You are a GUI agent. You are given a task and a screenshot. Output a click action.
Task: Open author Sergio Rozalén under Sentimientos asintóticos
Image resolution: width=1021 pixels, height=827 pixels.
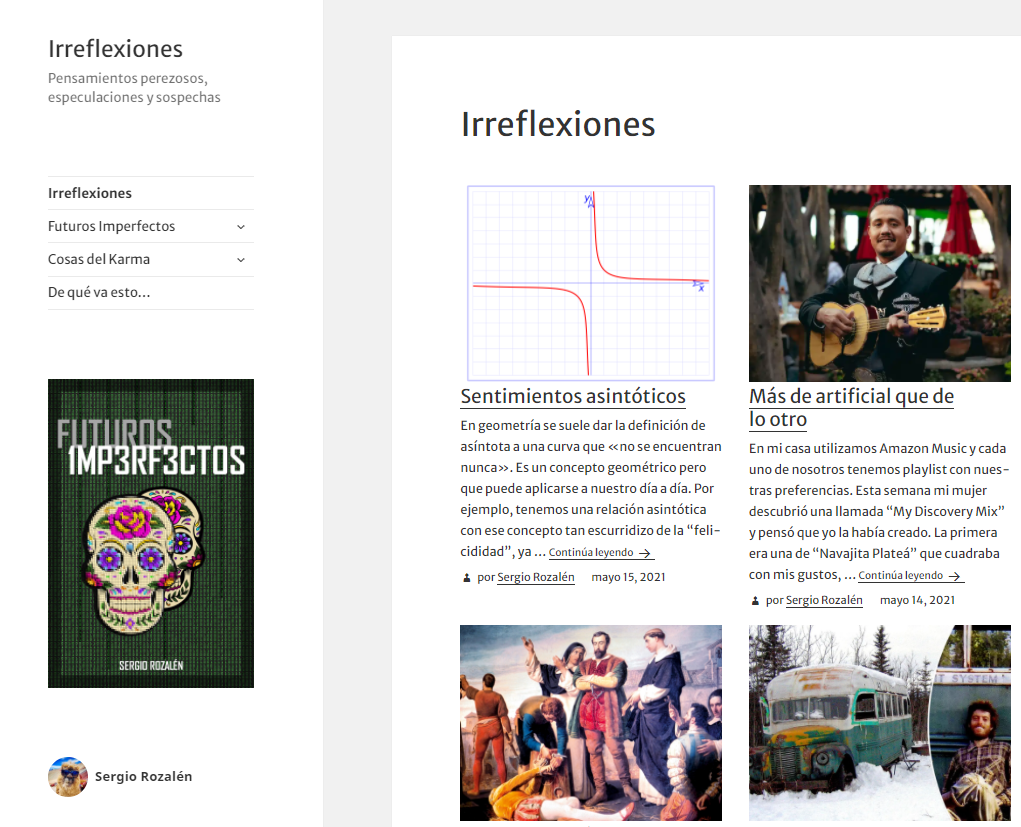point(536,577)
